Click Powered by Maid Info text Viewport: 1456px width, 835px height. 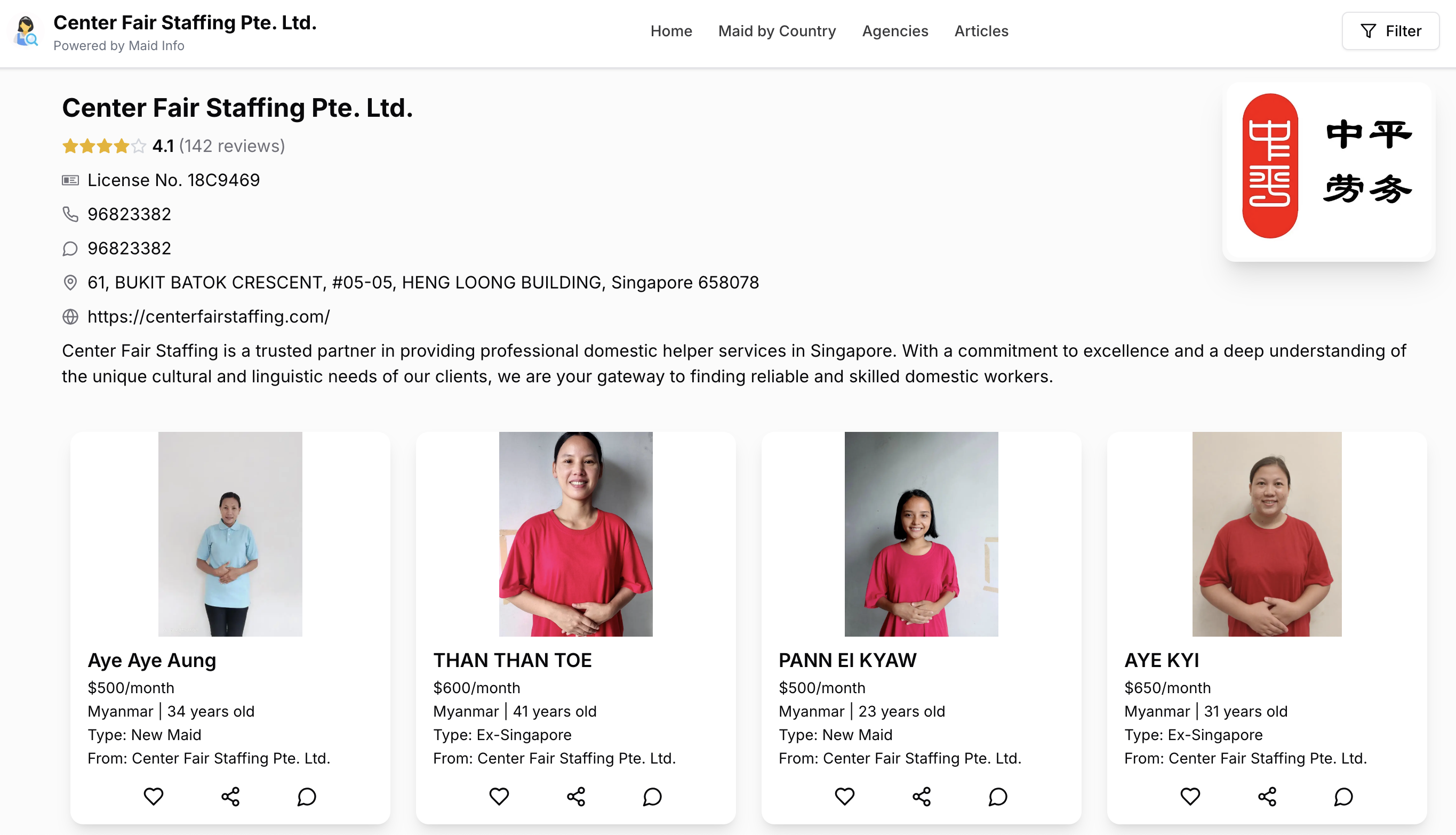pos(119,46)
